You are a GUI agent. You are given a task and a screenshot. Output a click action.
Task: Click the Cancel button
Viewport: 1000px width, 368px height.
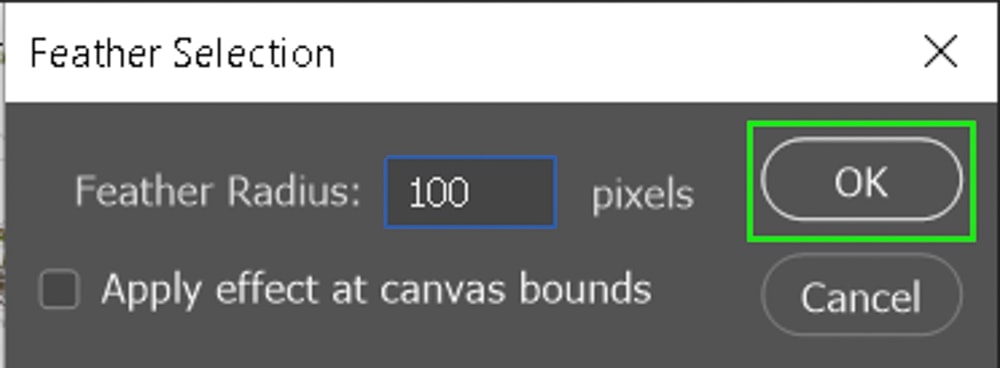point(861,295)
